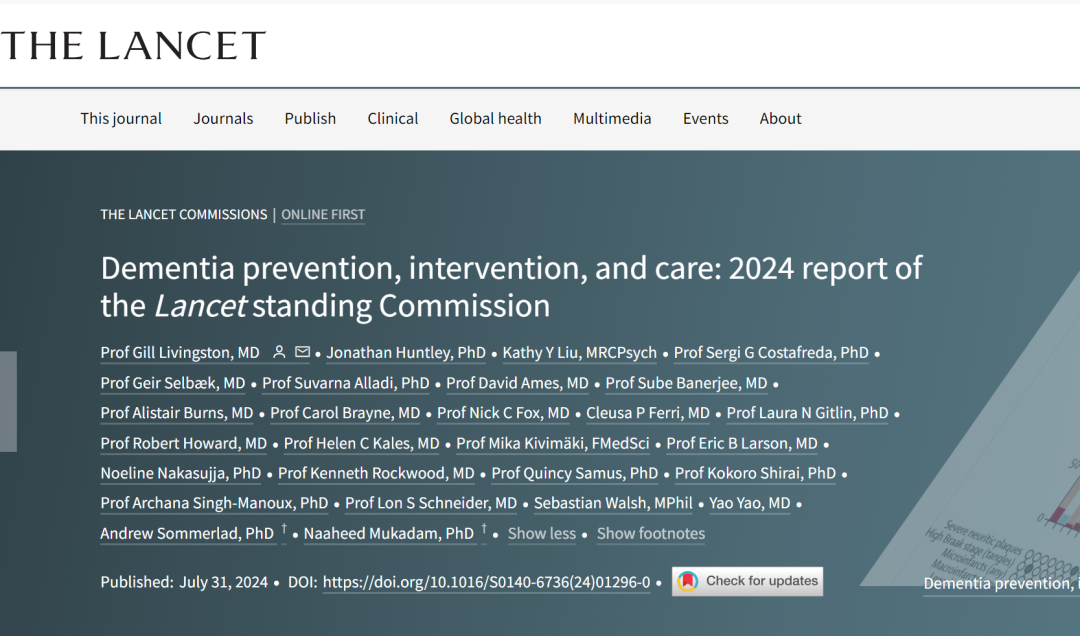
Task: Select author Prof Laura N Gitlin
Action: coord(807,413)
